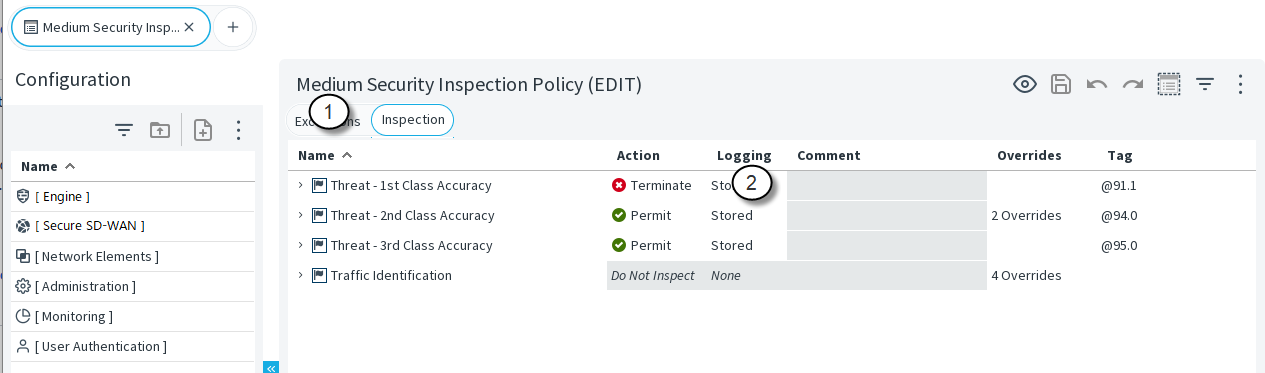This screenshot has height=373, width=1265.
Task: Click the preview eye icon in policy toolbar
Action: (x=1025, y=84)
